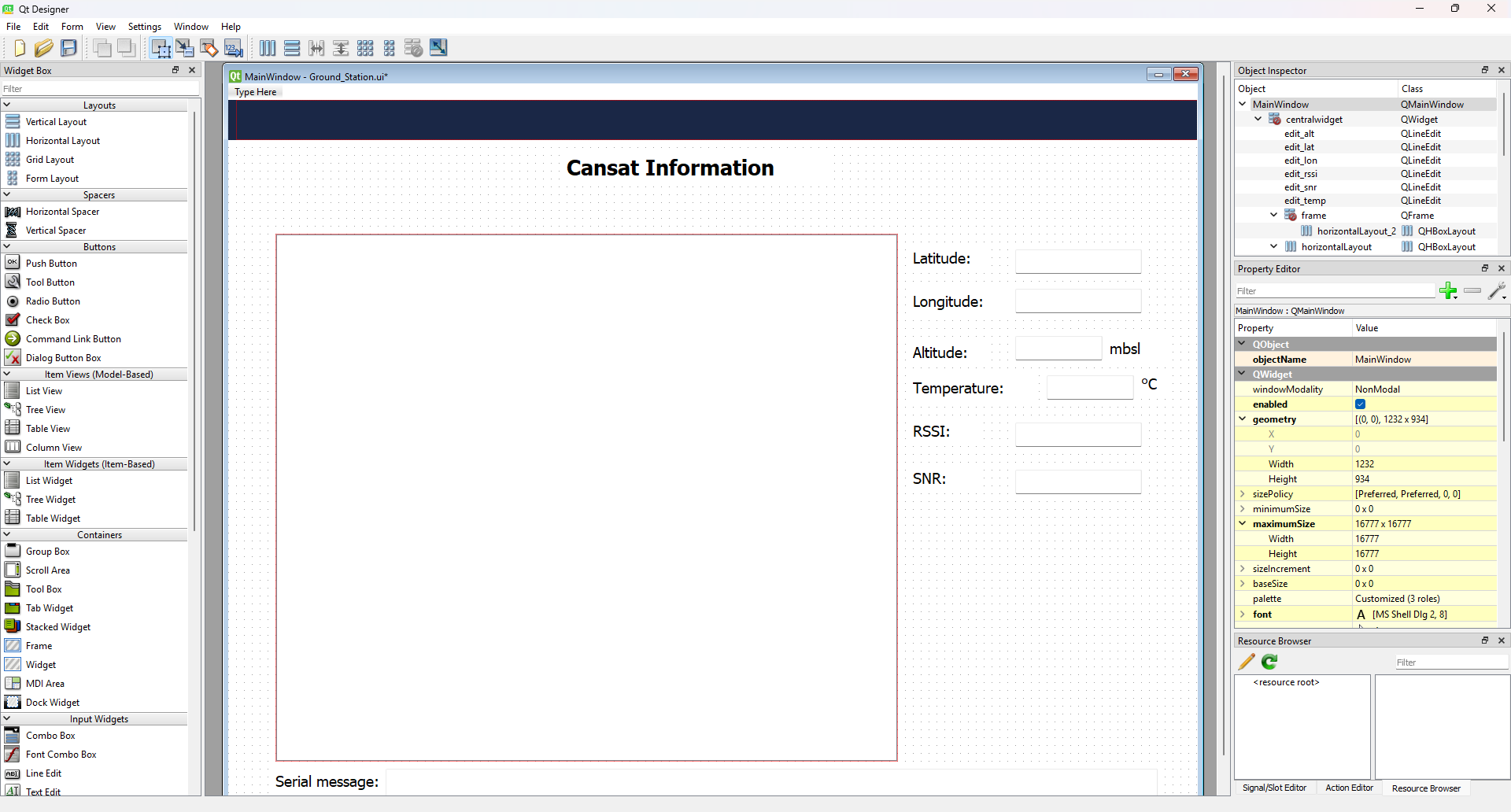1511x812 pixels.
Task: Open the property editor wrench configure menu
Action: [1498, 291]
